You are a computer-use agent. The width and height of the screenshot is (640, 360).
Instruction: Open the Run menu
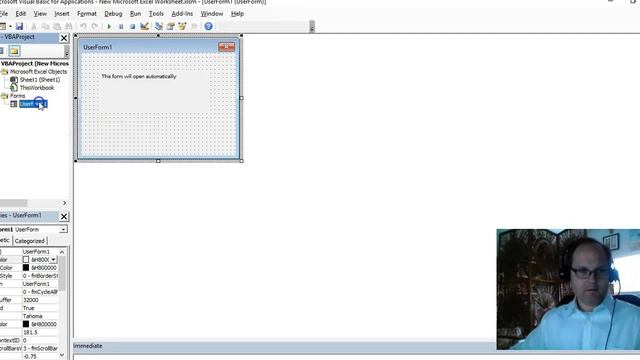135,13
